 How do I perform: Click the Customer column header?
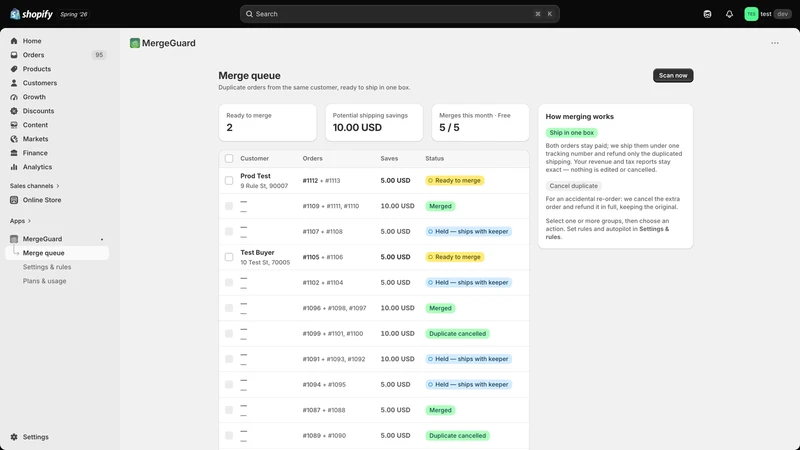[x=255, y=159]
